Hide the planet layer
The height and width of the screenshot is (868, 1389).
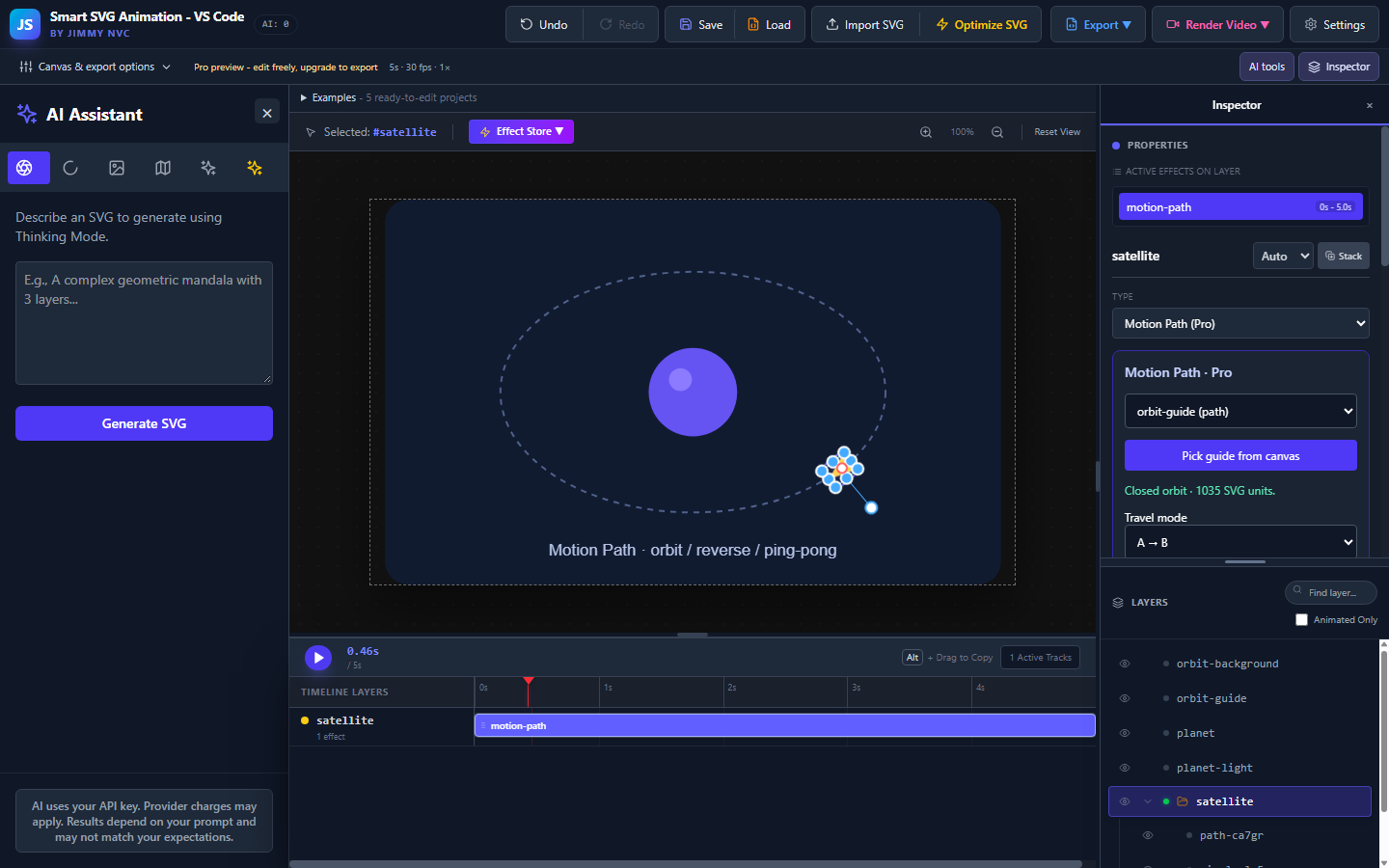[x=1125, y=733]
